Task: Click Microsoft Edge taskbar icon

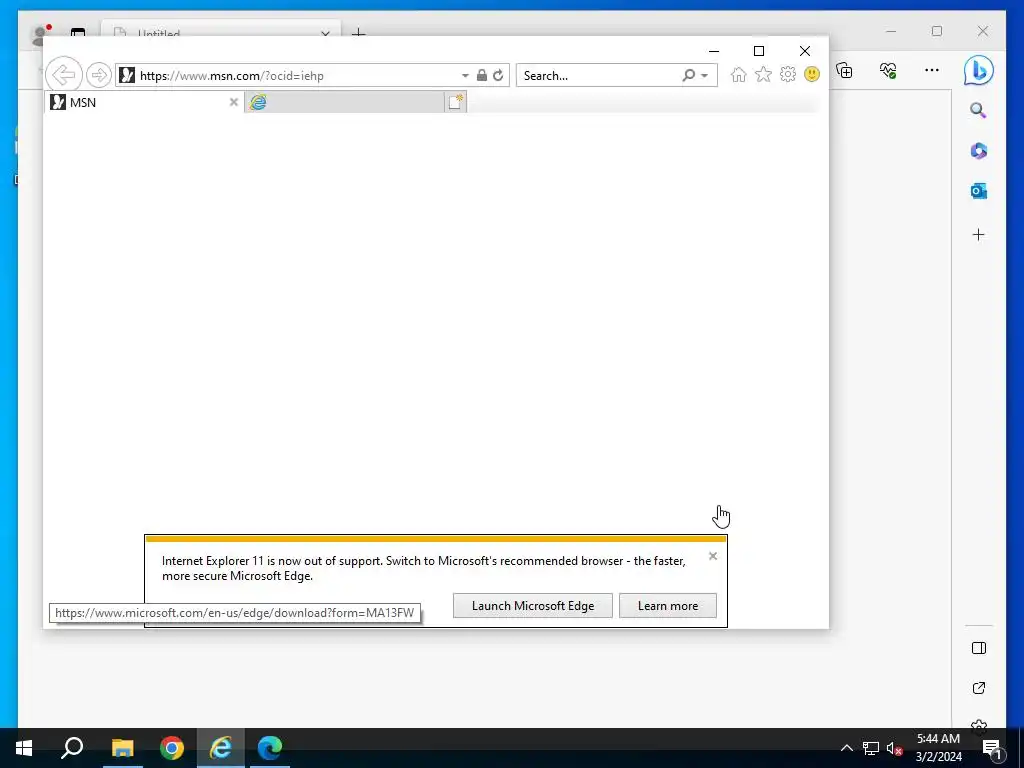Action: coord(270,748)
